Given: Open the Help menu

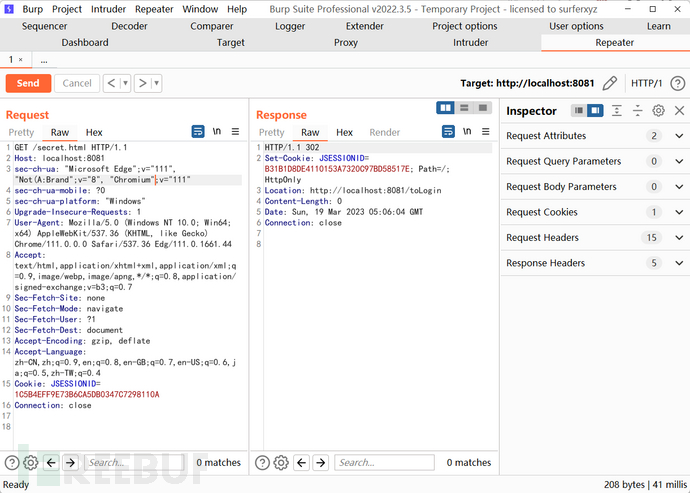Looking at the screenshot, I should 237,9.
